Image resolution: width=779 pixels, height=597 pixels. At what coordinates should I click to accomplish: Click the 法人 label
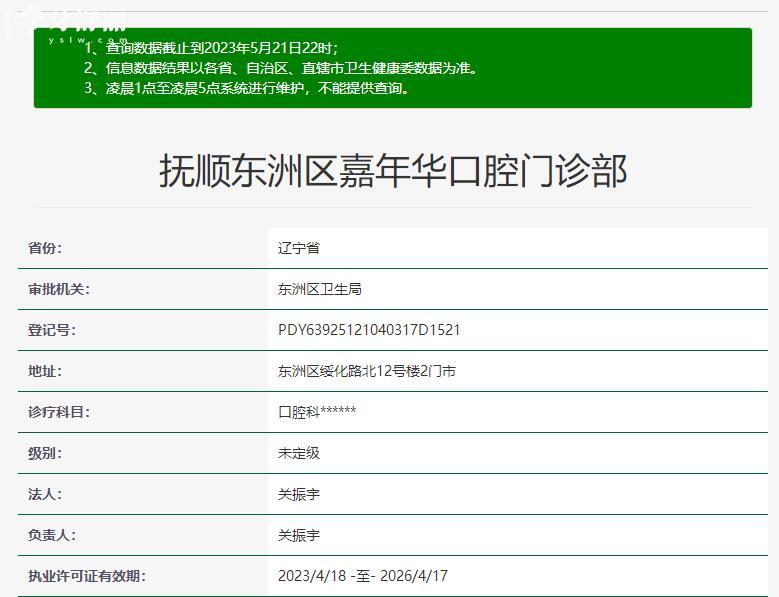(45, 494)
